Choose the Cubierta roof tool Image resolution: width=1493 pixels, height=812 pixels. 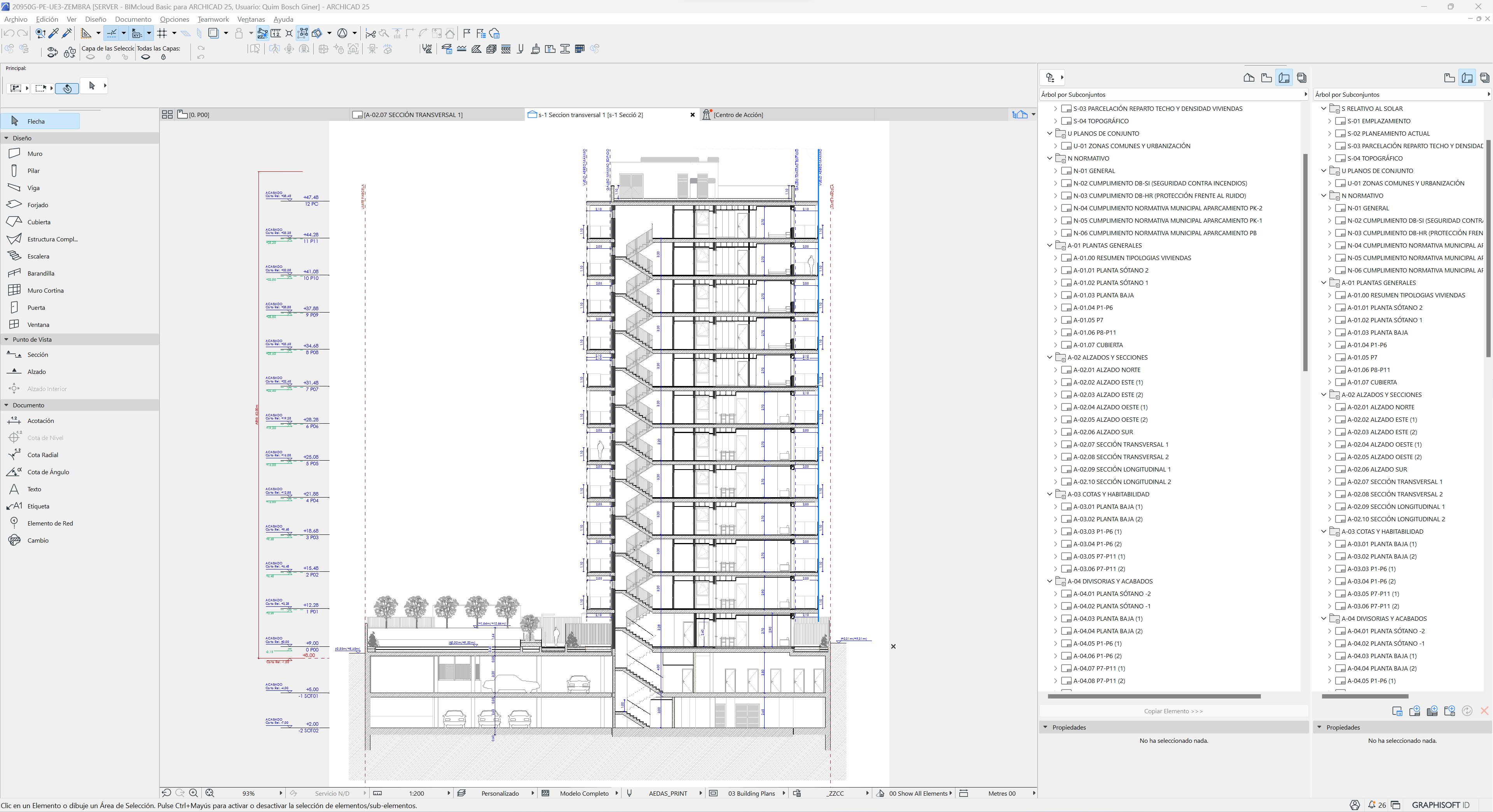[x=38, y=222]
